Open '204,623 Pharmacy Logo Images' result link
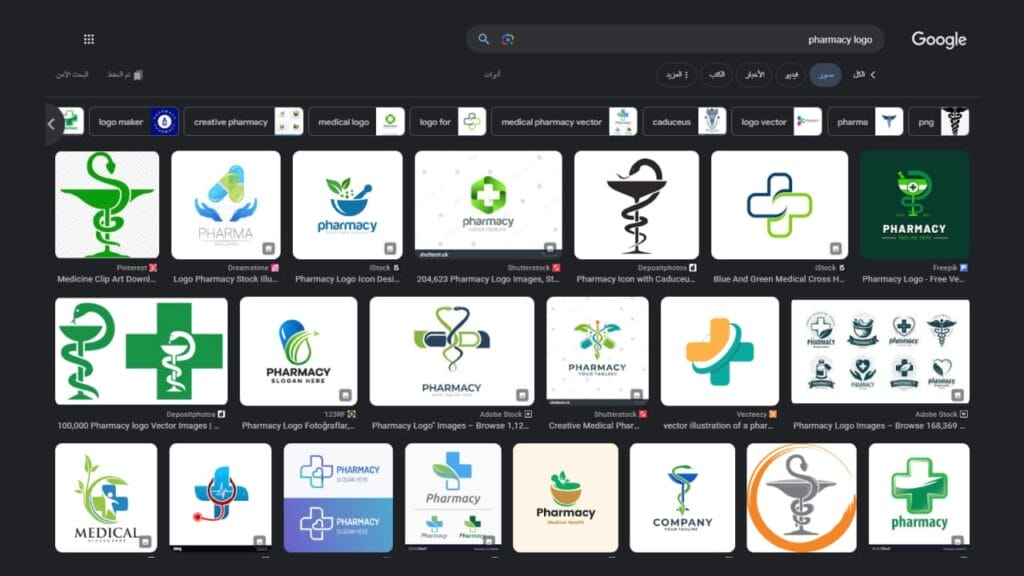The height and width of the screenshot is (576, 1024). [488, 280]
